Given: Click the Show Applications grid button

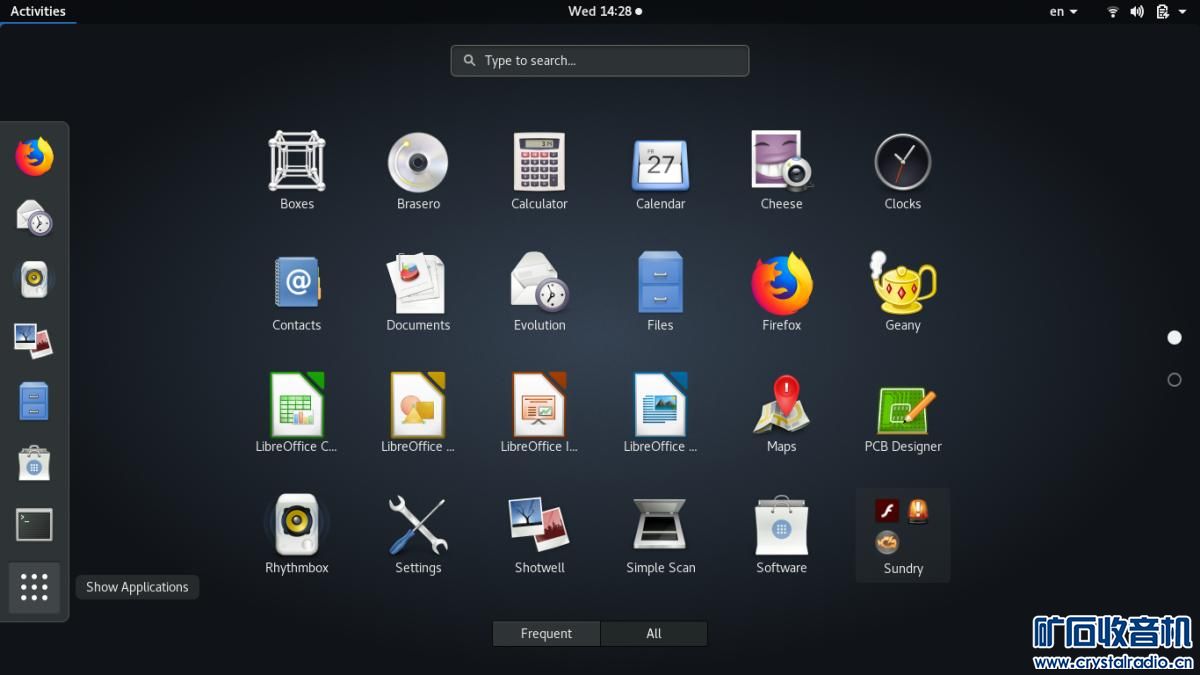Looking at the screenshot, I should [34, 587].
